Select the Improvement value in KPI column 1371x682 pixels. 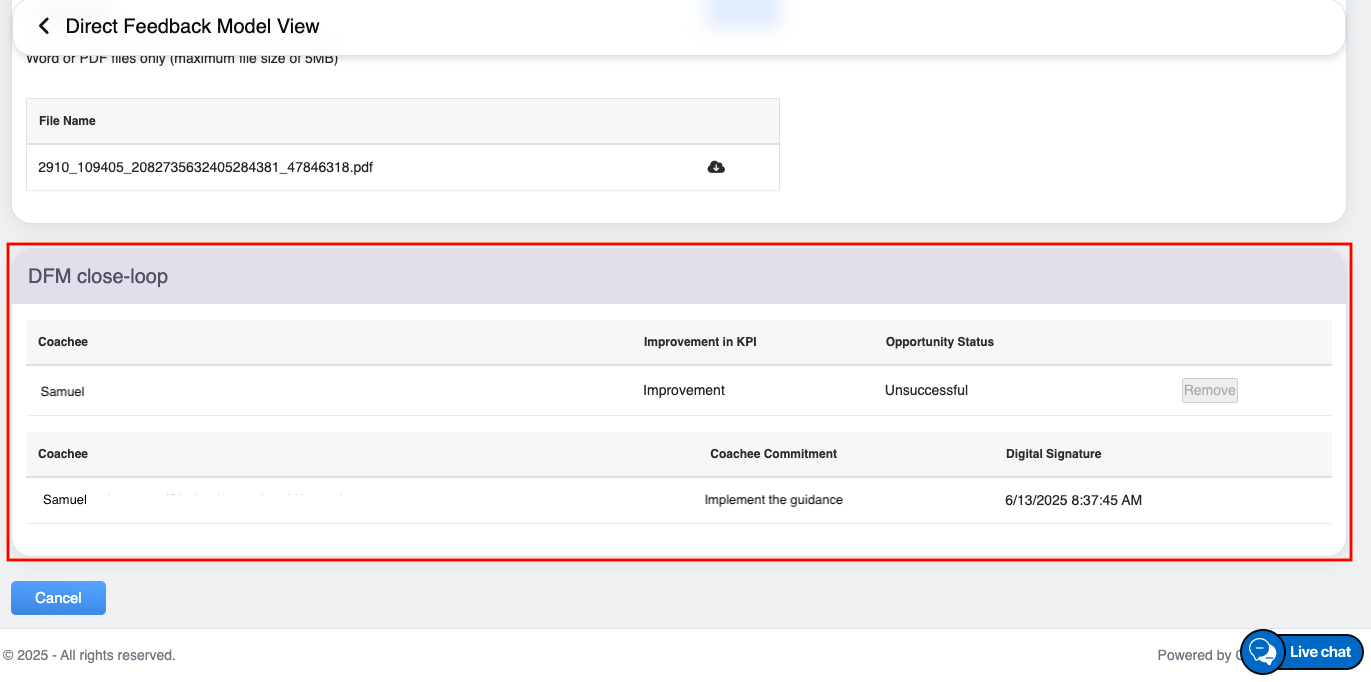click(x=684, y=390)
